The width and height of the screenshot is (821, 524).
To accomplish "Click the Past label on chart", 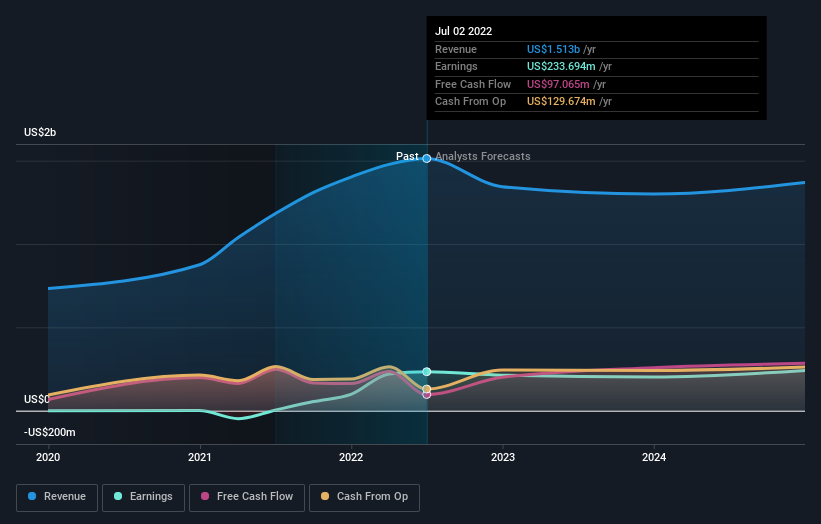I will [407, 157].
